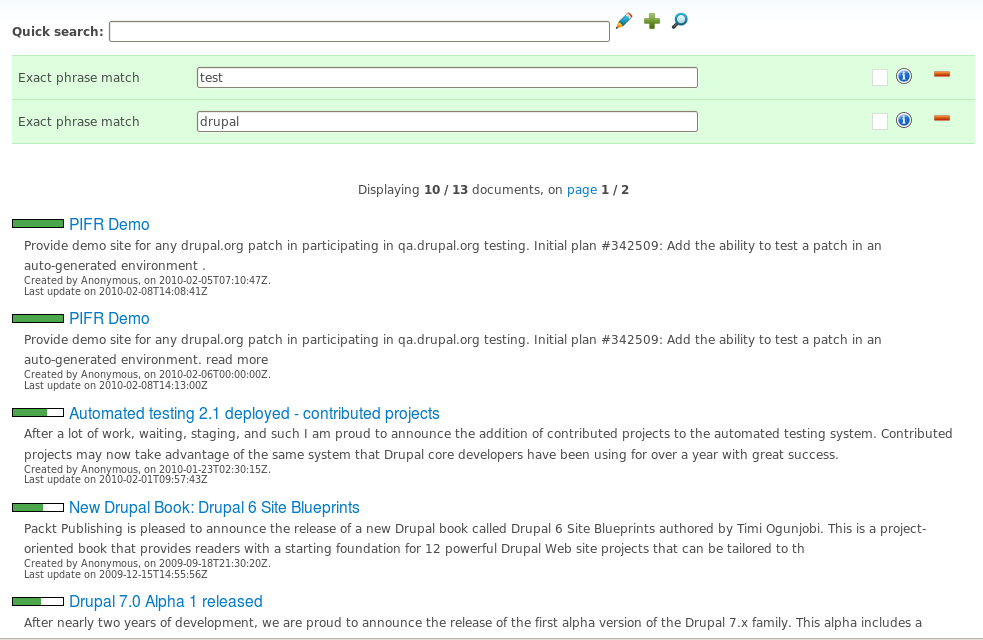Enable the checkbox on the 'test' row
The width and height of the screenshot is (983, 640).
(879, 76)
